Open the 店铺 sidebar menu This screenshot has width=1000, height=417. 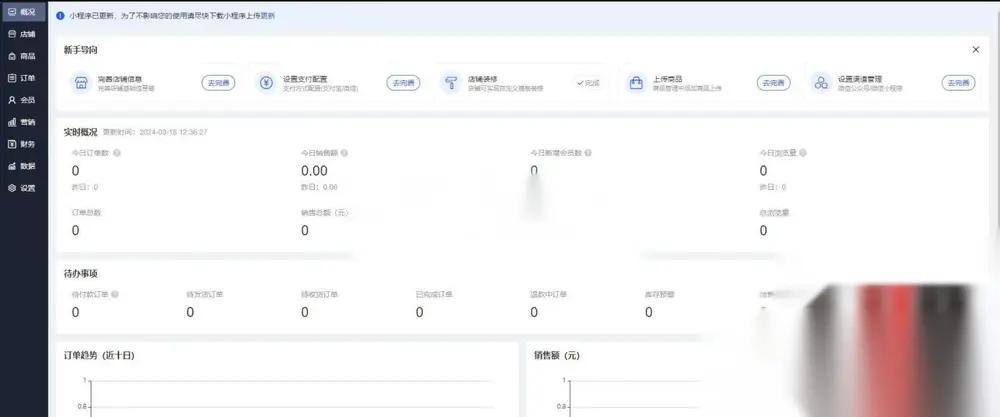pos(23,34)
